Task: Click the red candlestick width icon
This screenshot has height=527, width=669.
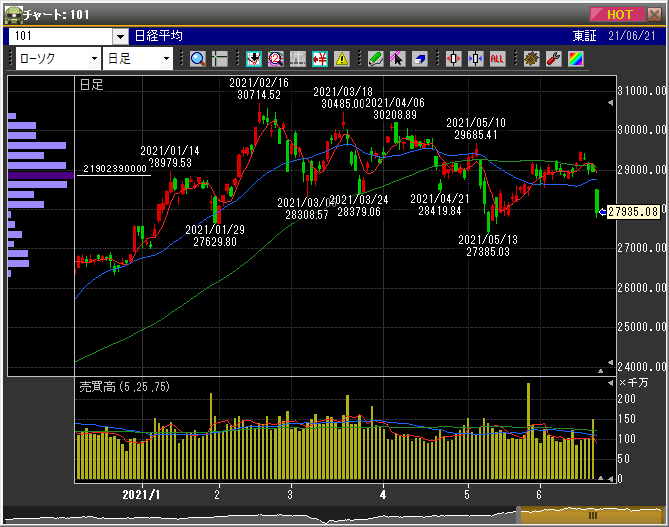Action: click(453, 58)
